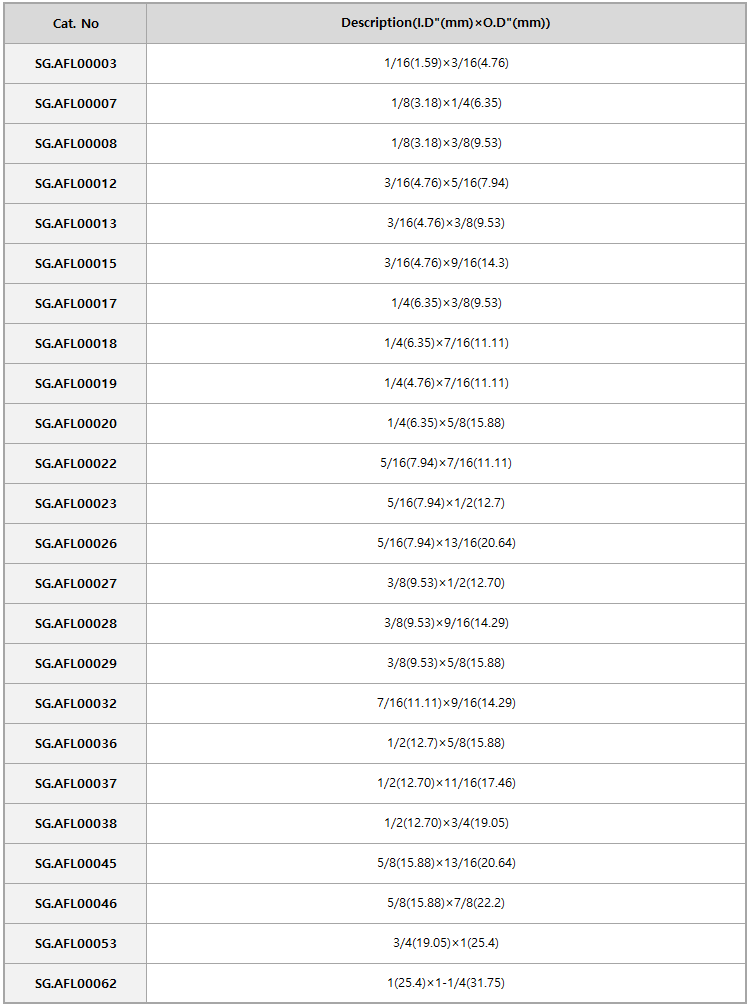Select catalog number SG.AFL00003
Screen dimensions: 747x1005
click(x=76, y=63)
